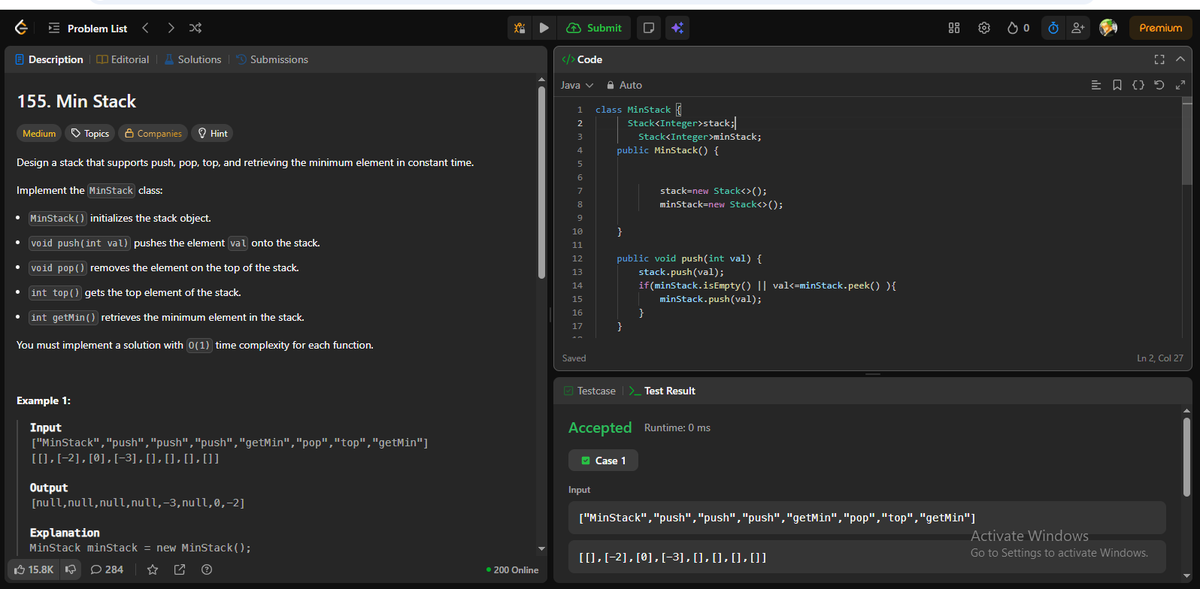Image resolution: width=1200 pixels, height=589 pixels.
Task: Switch to the Testcase tab
Action: tap(589, 391)
